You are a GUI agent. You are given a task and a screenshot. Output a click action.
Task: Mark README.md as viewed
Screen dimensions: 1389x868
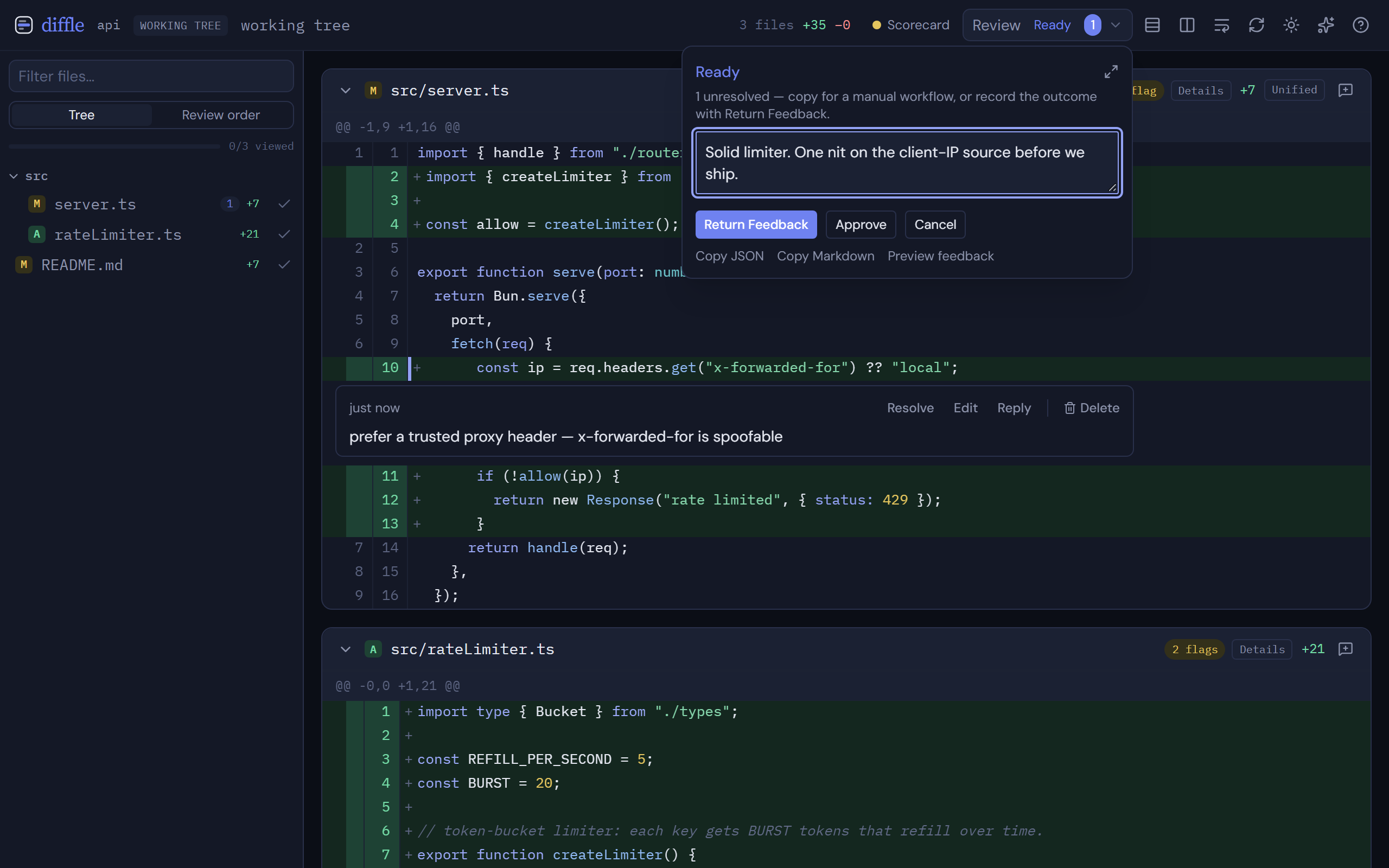(x=284, y=265)
